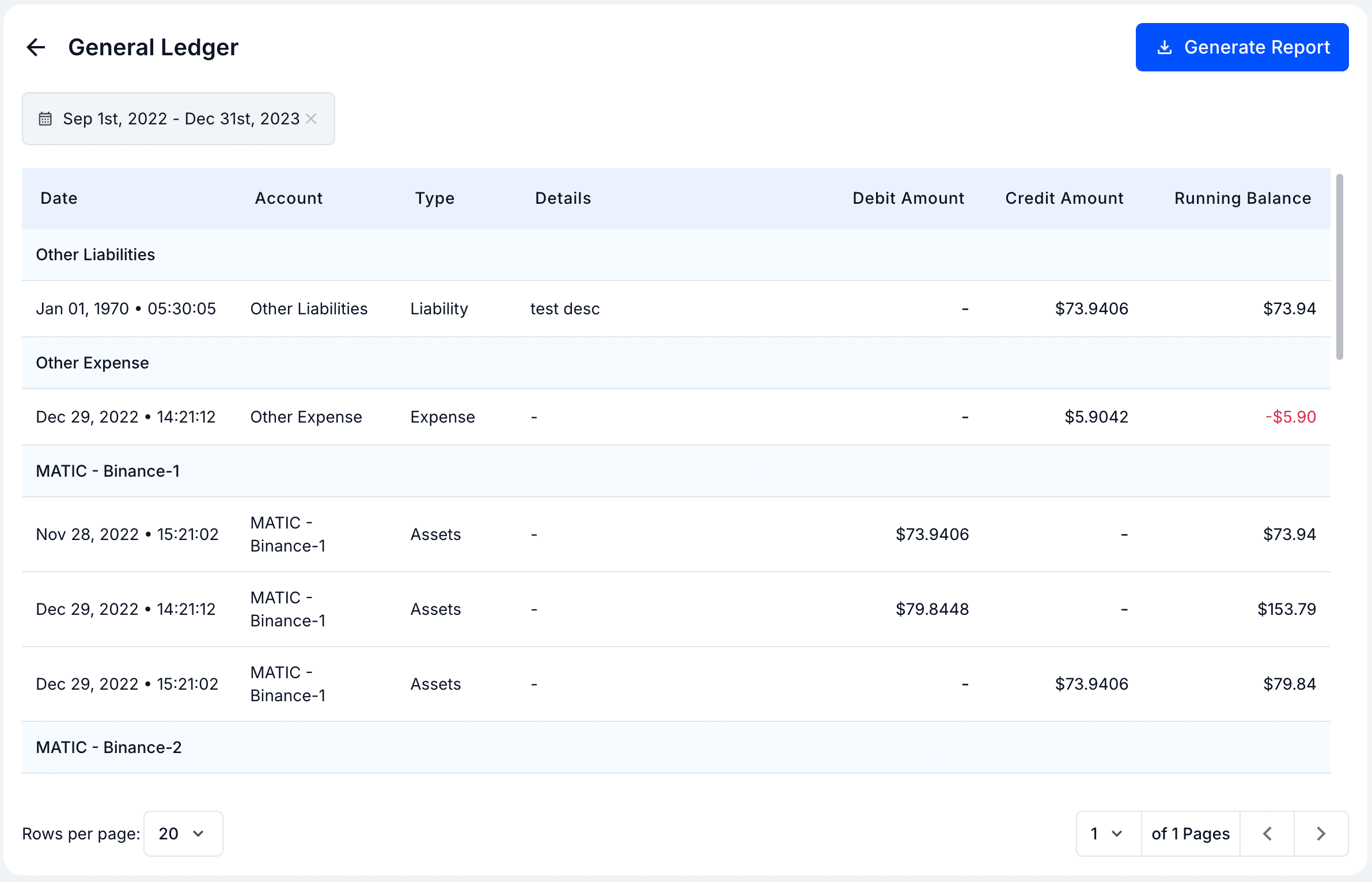Click the Credit Amount column header

pos(1064,198)
